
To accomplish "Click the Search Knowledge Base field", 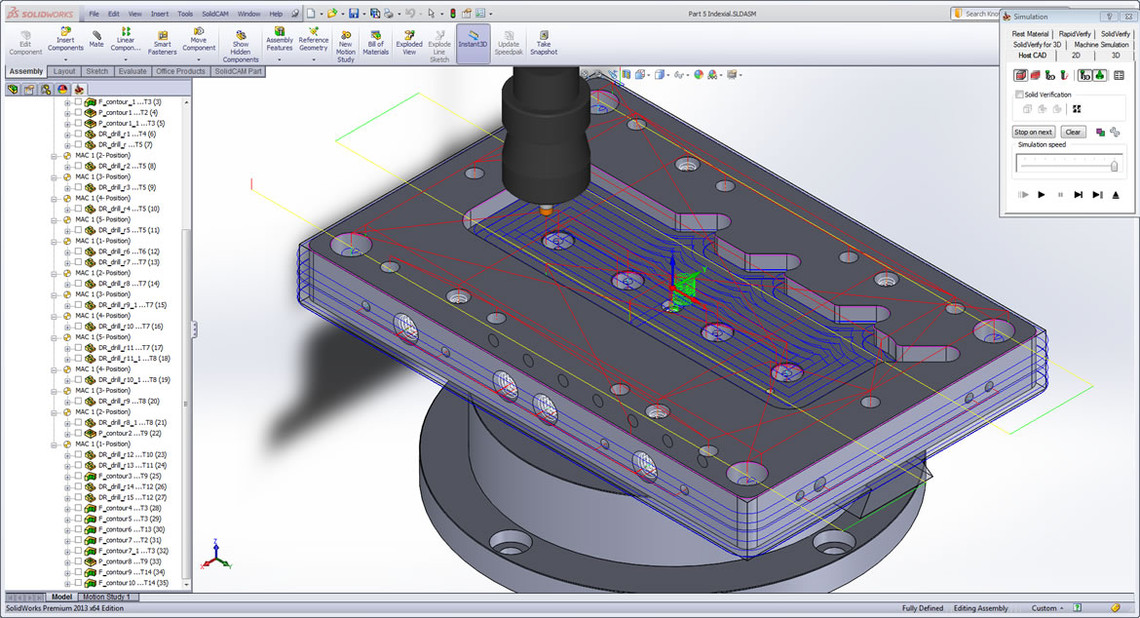I will [x=977, y=13].
